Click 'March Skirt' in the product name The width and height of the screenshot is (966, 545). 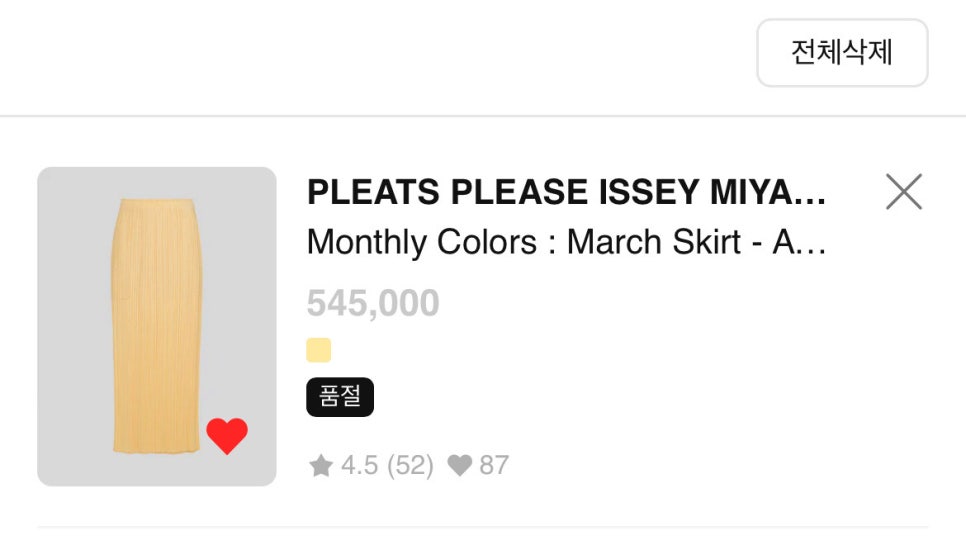(x=654, y=241)
